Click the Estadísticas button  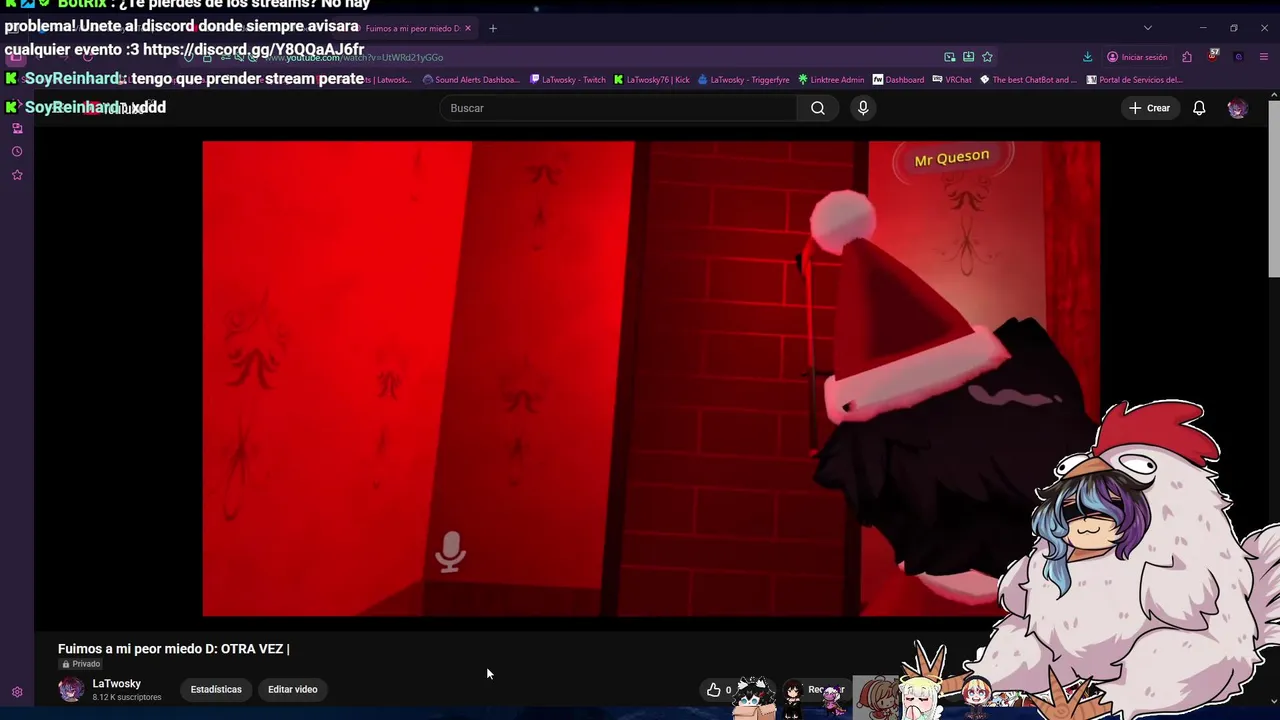coord(216,689)
